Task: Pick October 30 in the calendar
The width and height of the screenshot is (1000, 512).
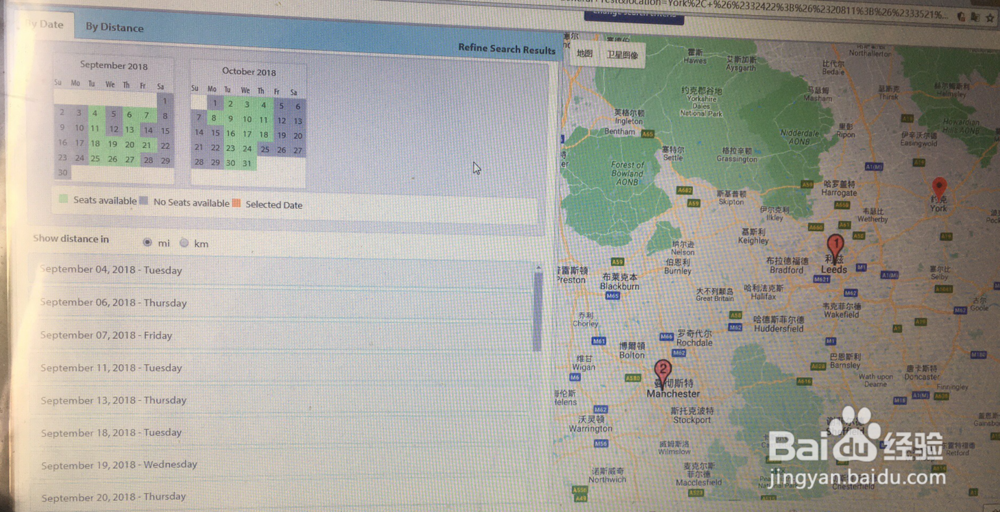Action: click(x=230, y=163)
